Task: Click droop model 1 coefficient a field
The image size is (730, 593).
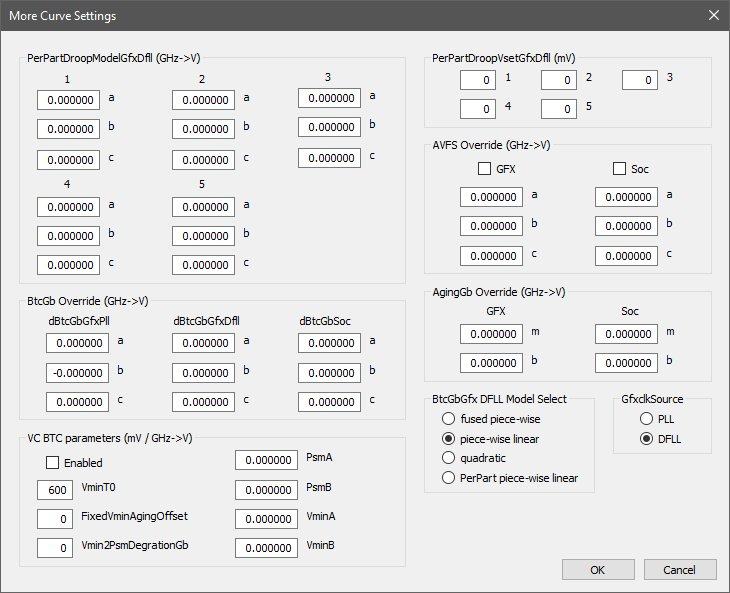Action: tap(68, 100)
